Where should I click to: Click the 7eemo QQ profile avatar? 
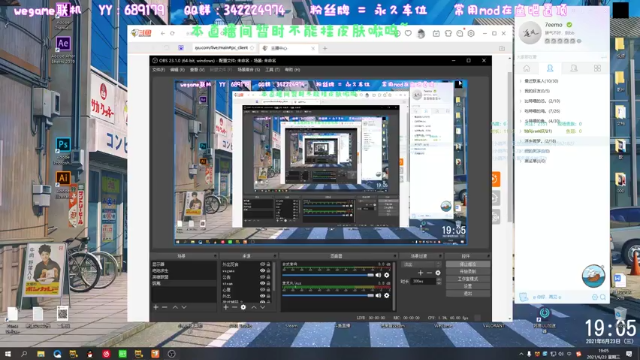(530, 33)
